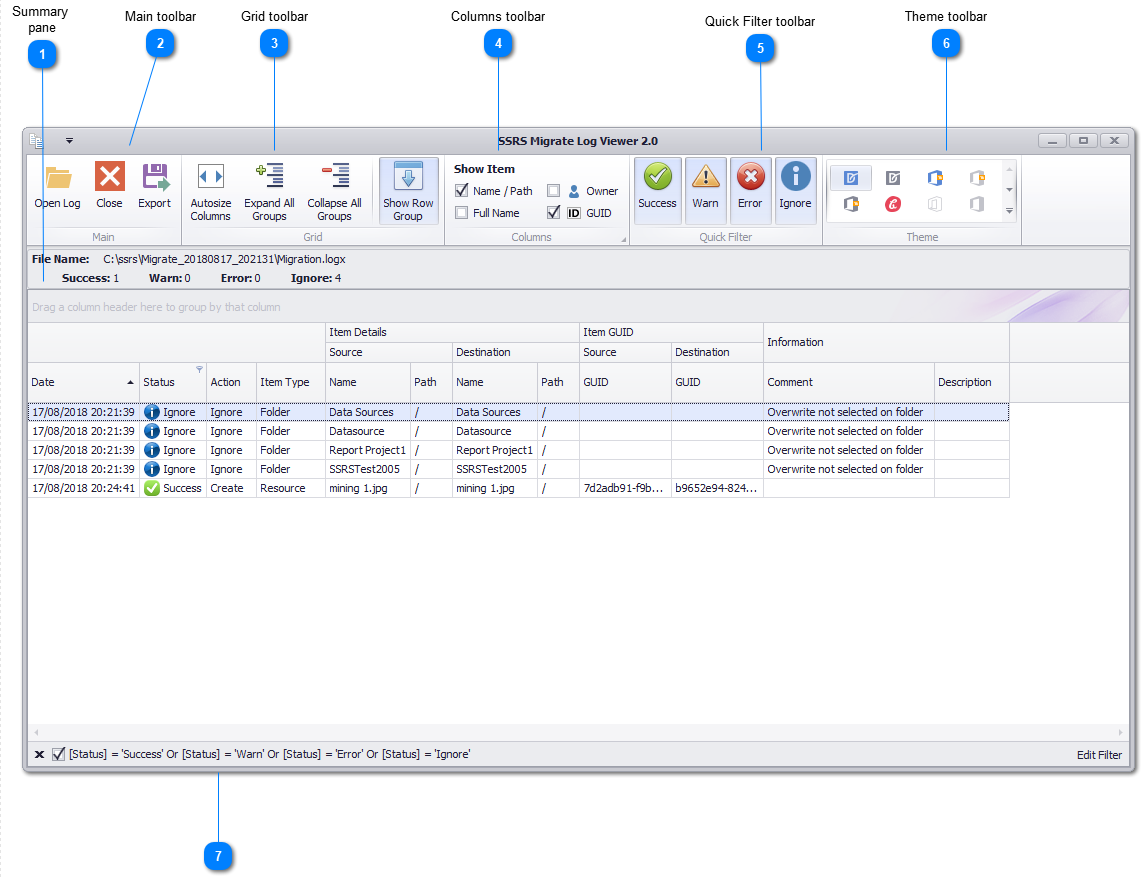Click the Item GUID band header
Image resolution: width=1141 pixels, height=877 pixels.
click(671, 332)
